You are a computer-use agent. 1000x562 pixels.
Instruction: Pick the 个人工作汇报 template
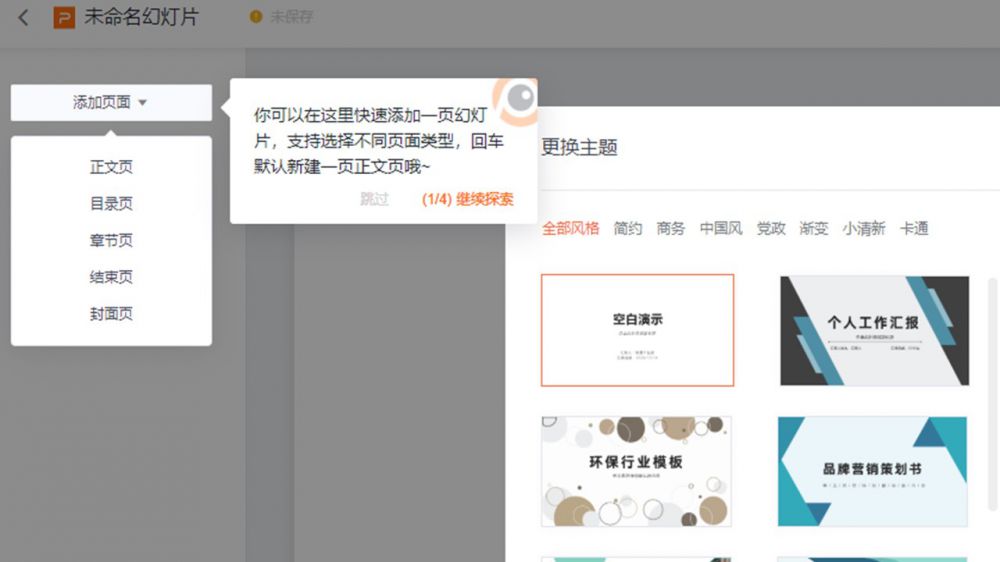pyautogui.click(x=874, y=331)
